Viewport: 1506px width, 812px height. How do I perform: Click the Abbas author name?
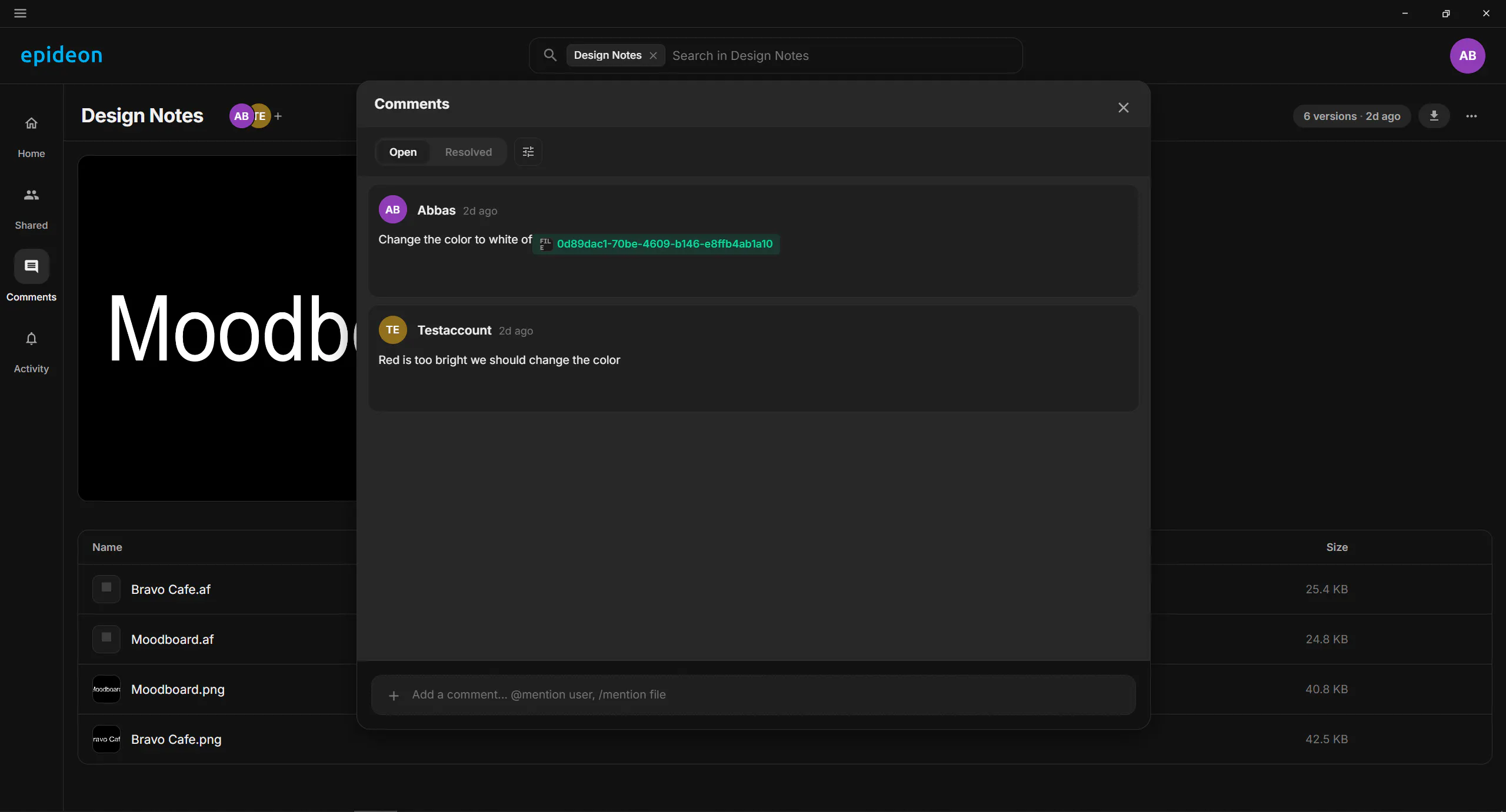pyautogui.click(x=437, y=210)
